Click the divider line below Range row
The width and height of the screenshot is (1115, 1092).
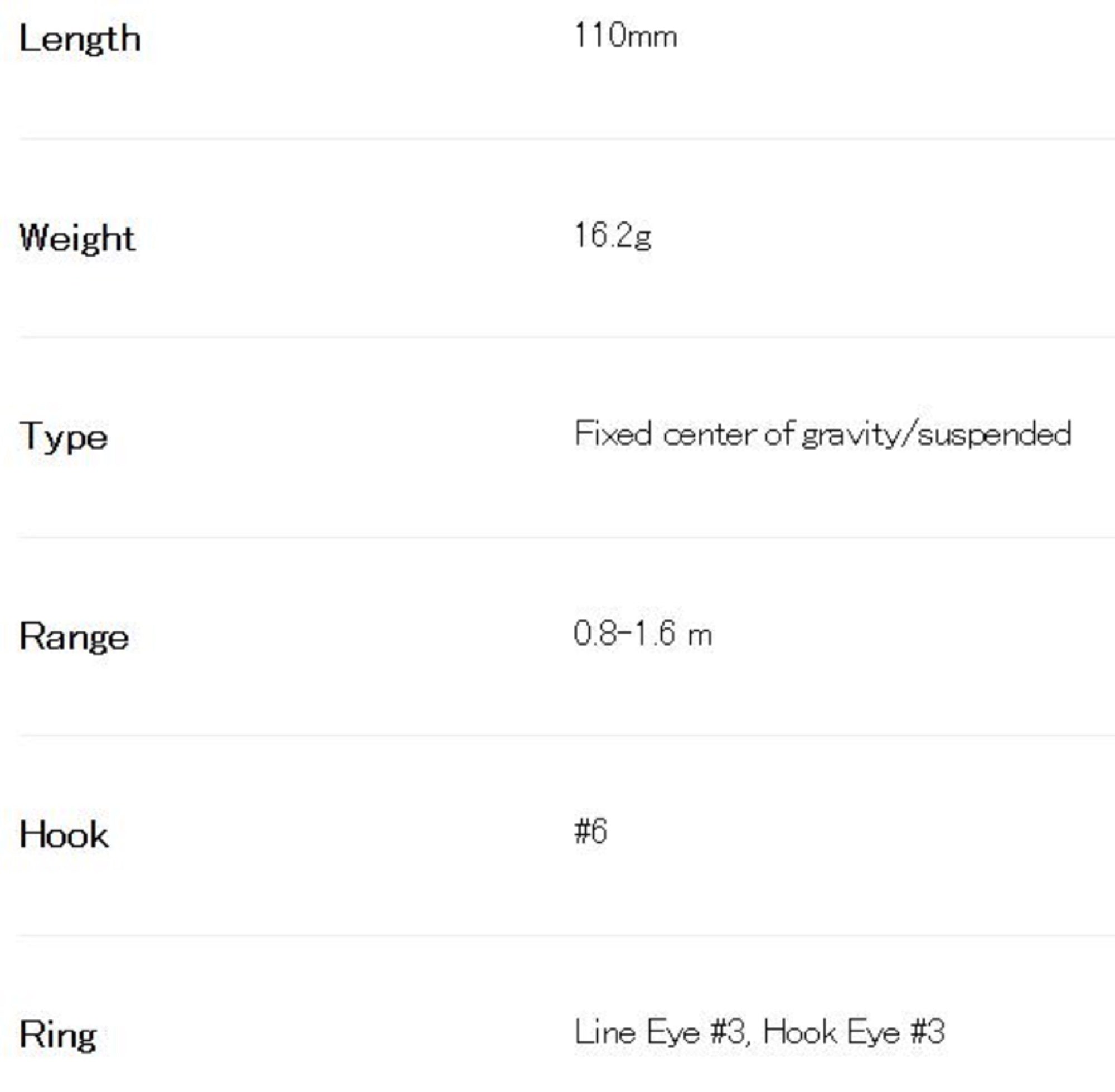tap(566, 735)
